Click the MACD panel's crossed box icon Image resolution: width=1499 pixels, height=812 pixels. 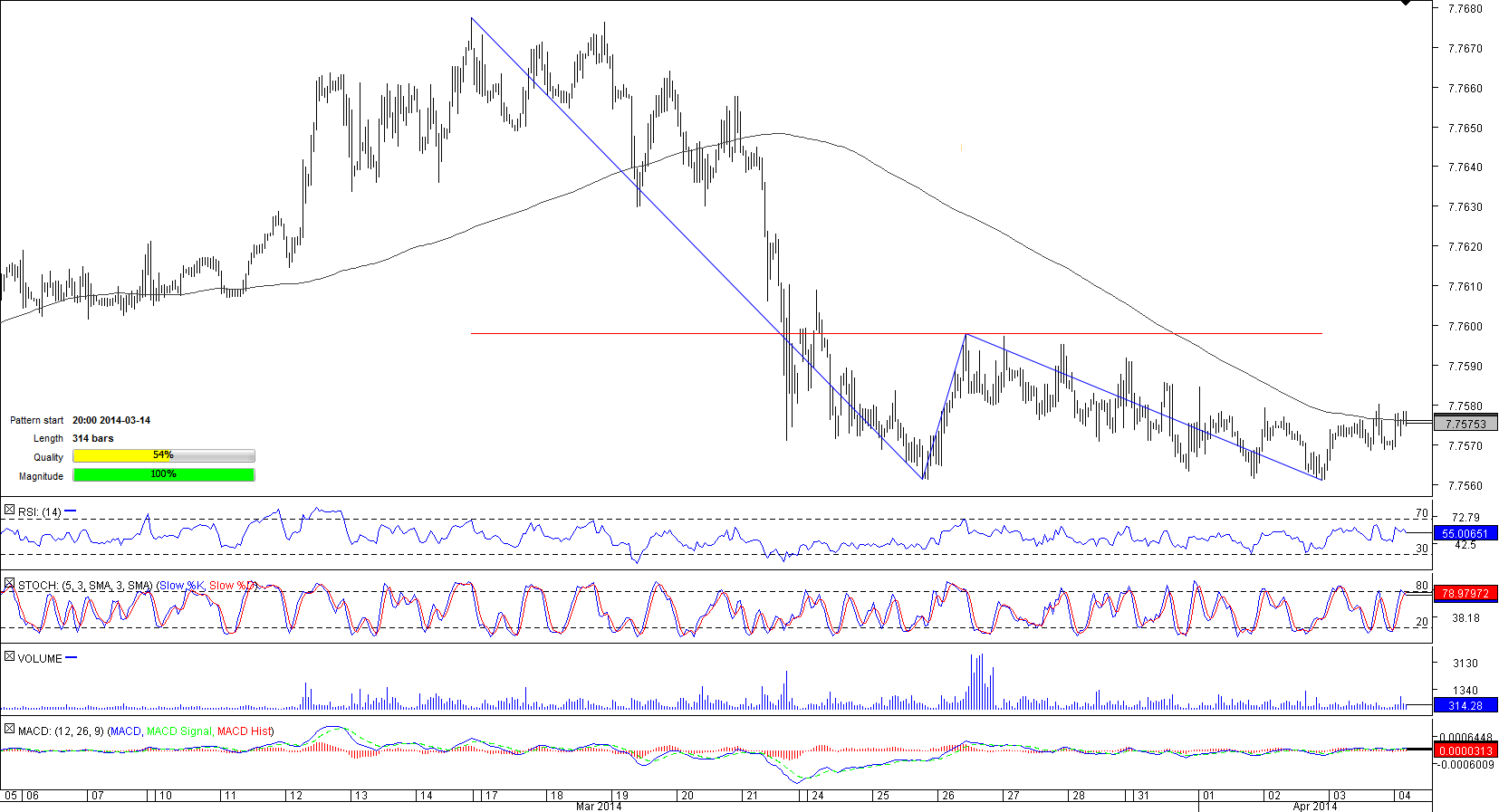pos(9,730)
